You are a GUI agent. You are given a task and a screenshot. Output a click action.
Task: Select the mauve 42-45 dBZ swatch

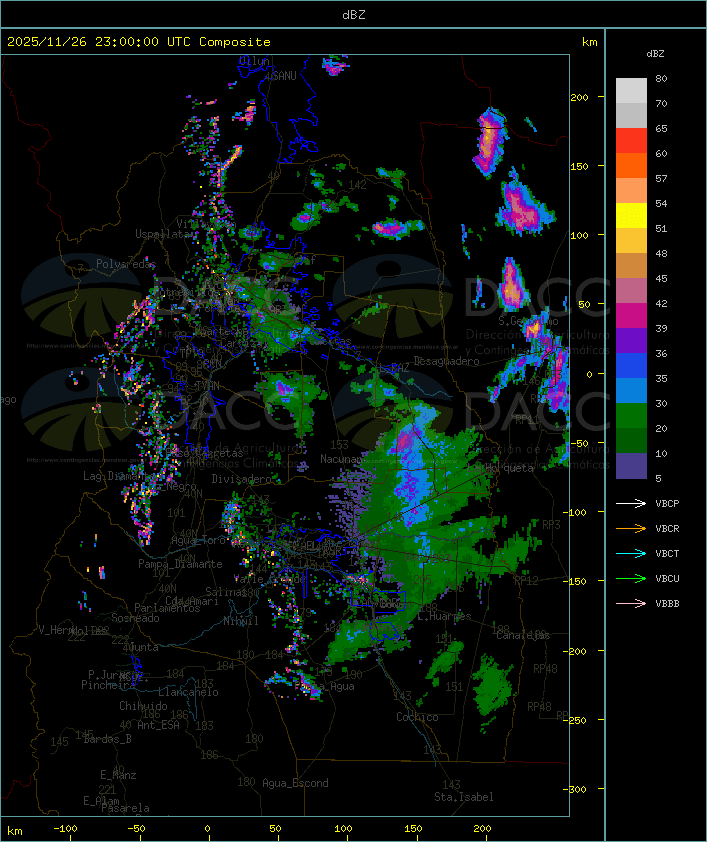pos(631,291)
